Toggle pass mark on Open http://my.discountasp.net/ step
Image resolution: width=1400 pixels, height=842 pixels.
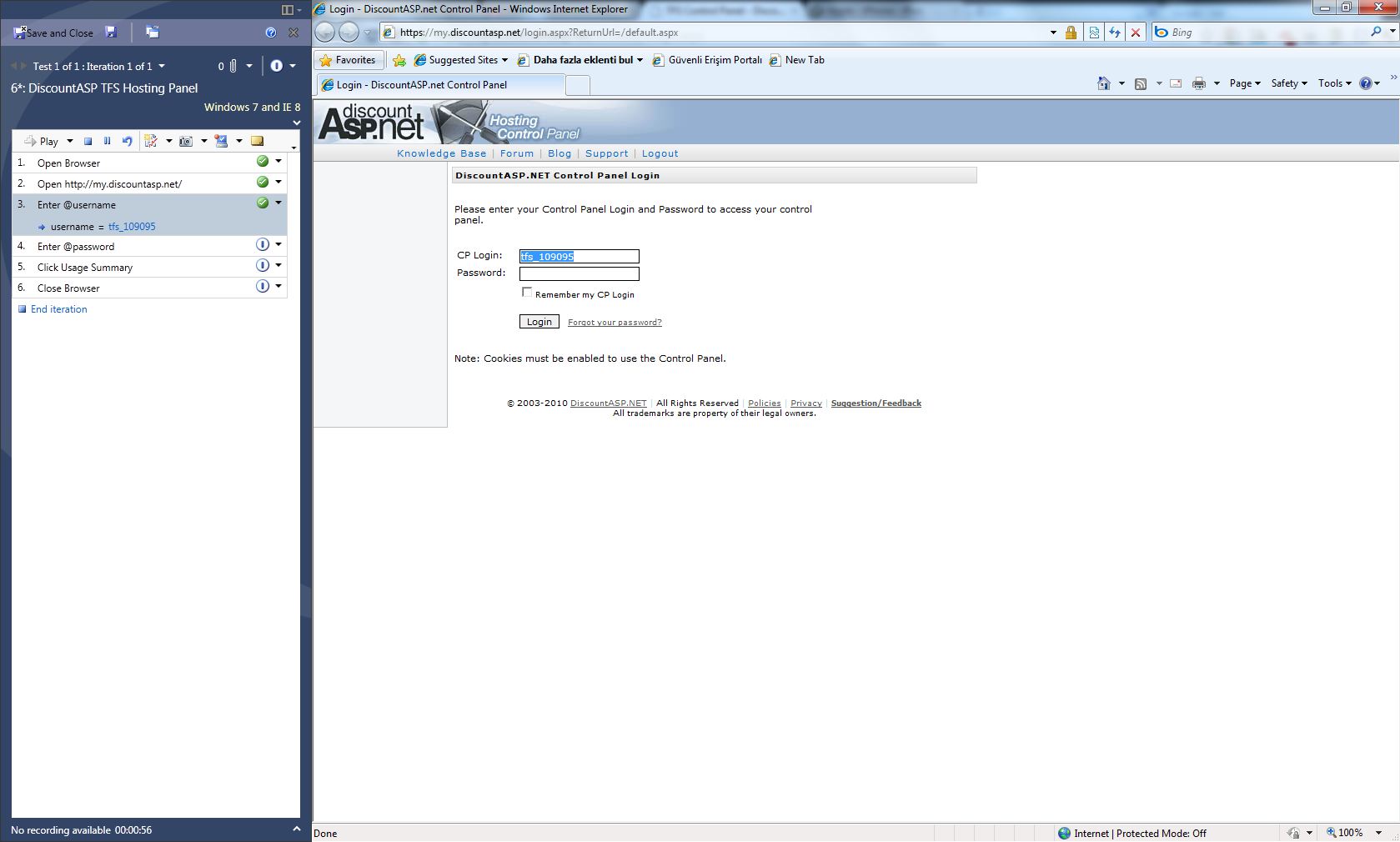[x=263, y=183]
